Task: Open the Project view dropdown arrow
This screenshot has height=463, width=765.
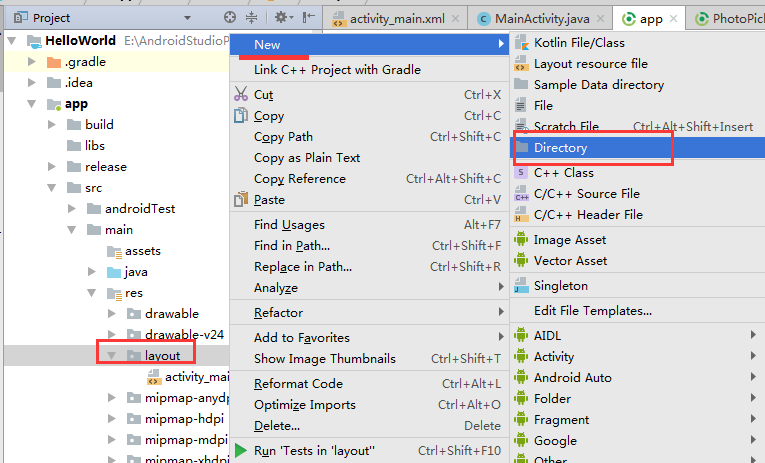Action: pyautogui.click(x=187, y=18)
